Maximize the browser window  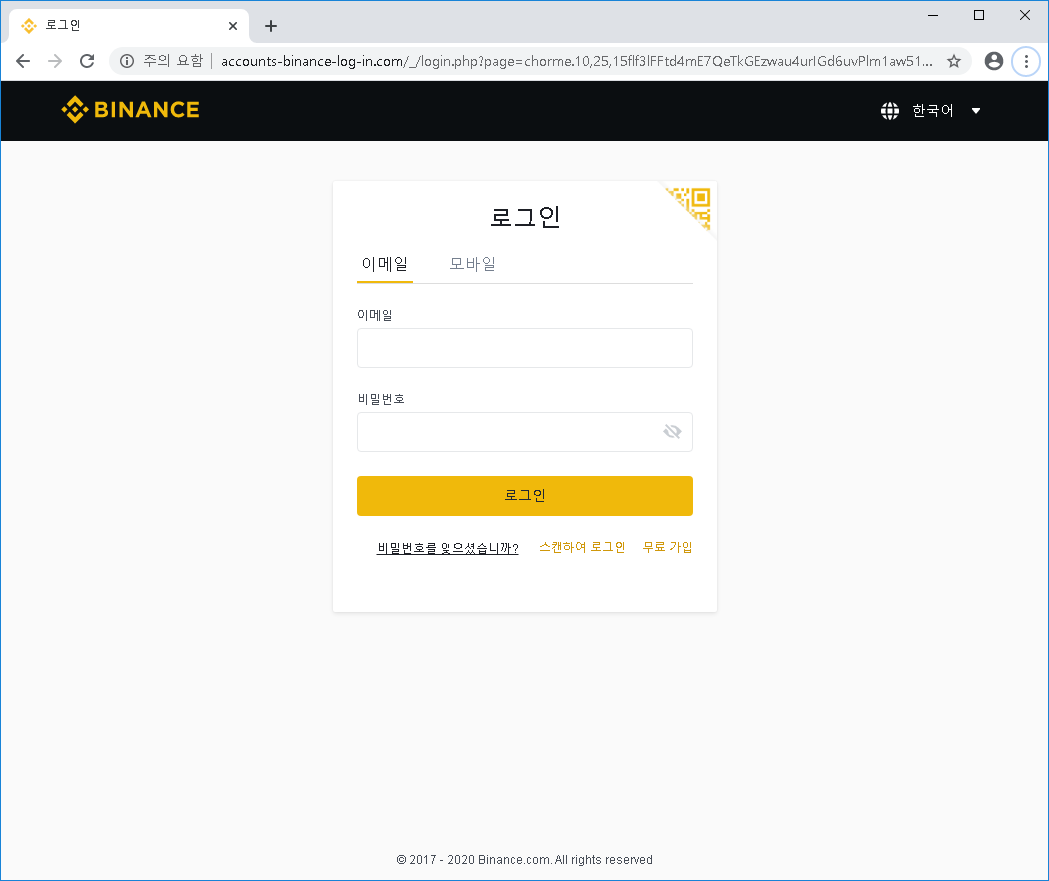pyautogui.click(x=979, y=15)
